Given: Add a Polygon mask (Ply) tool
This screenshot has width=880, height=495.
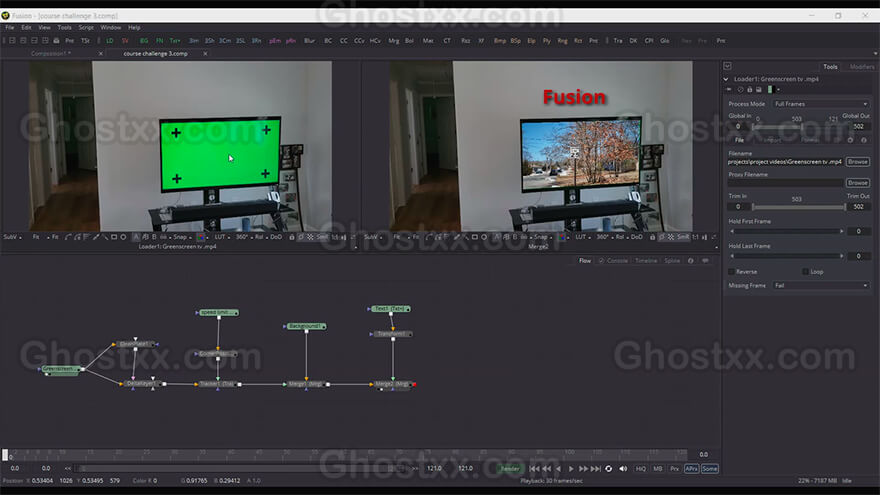Looking at the screenshot, I should pyautogui.click(x=546, y=41).
